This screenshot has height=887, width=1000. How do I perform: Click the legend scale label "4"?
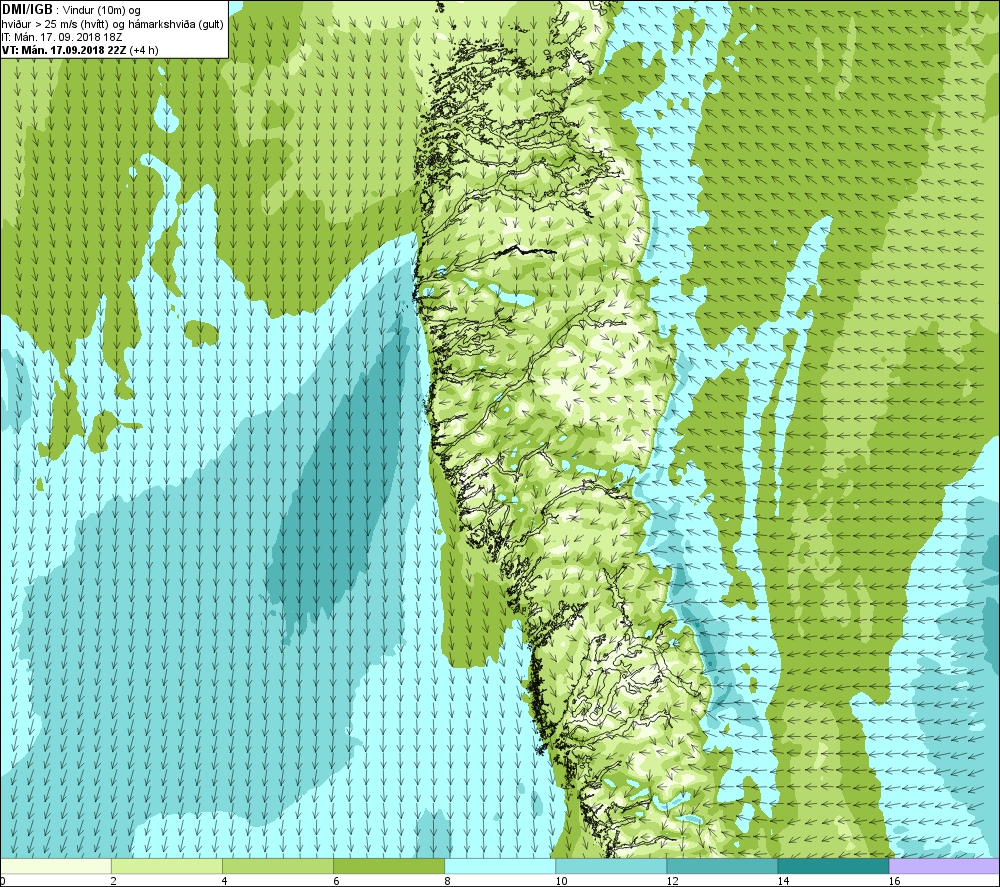tap(224, 881)
